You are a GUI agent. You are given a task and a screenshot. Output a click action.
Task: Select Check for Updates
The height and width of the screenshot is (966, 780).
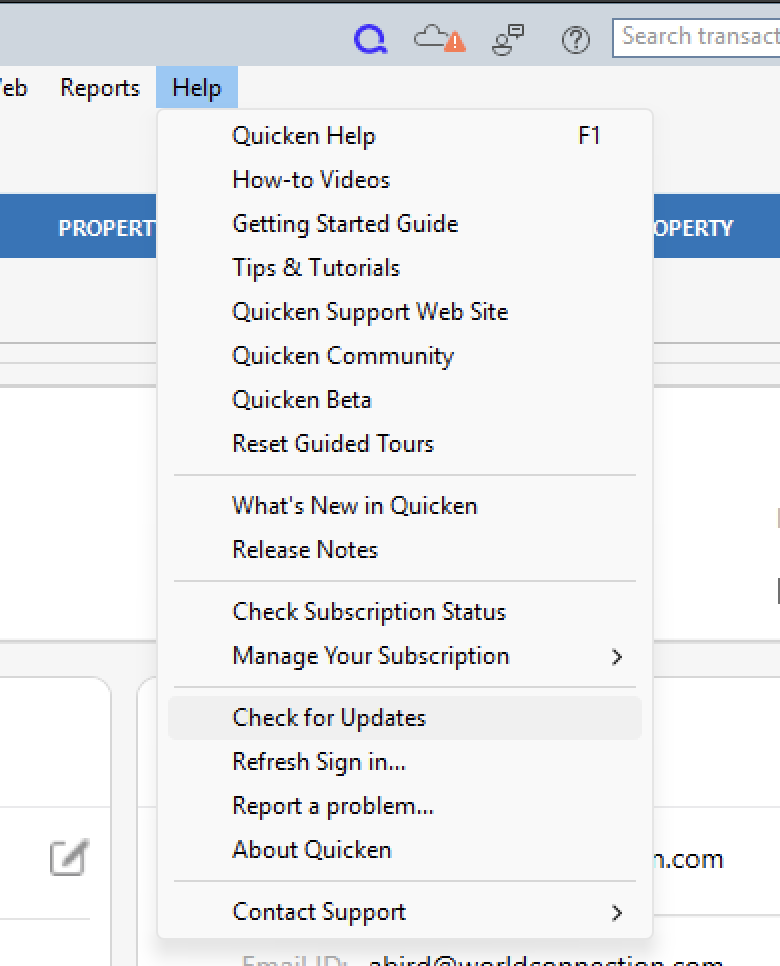(x=329, y=718)
